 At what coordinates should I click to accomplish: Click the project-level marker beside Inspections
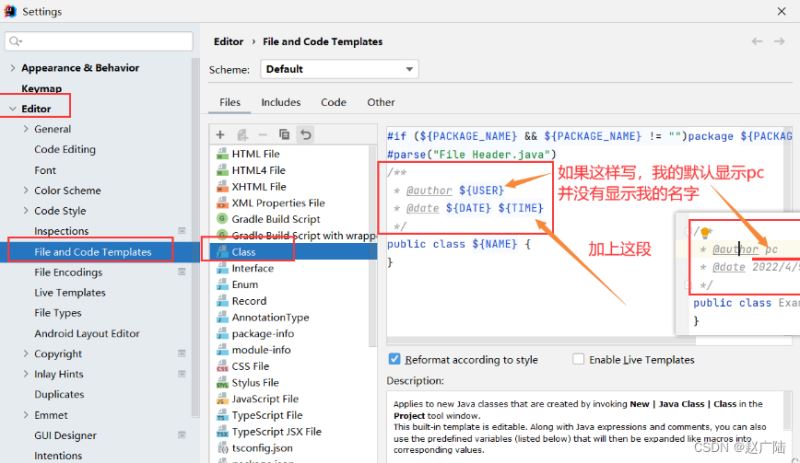(x=182, y=231)
